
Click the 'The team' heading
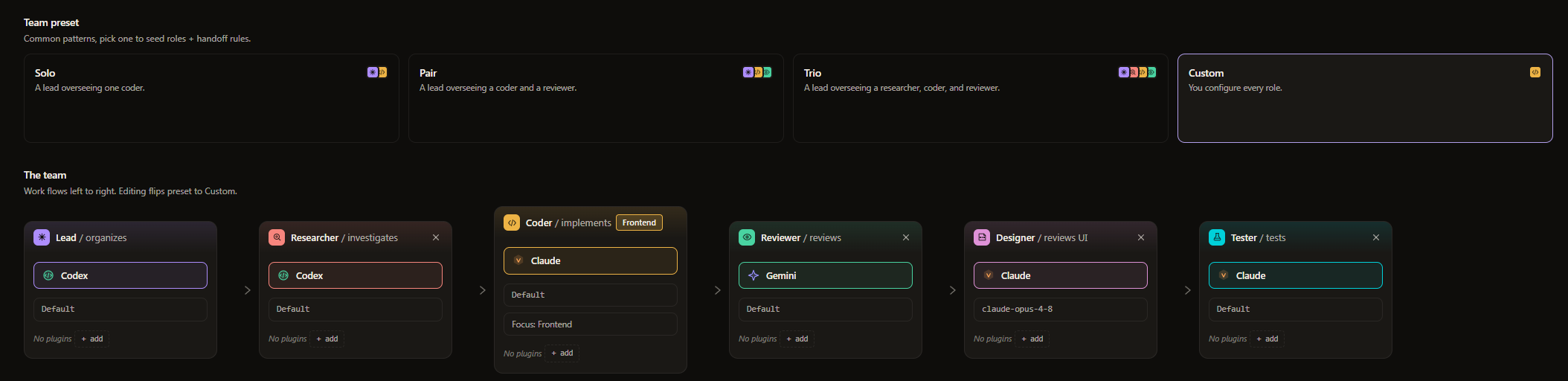click(x=45, y=175)
